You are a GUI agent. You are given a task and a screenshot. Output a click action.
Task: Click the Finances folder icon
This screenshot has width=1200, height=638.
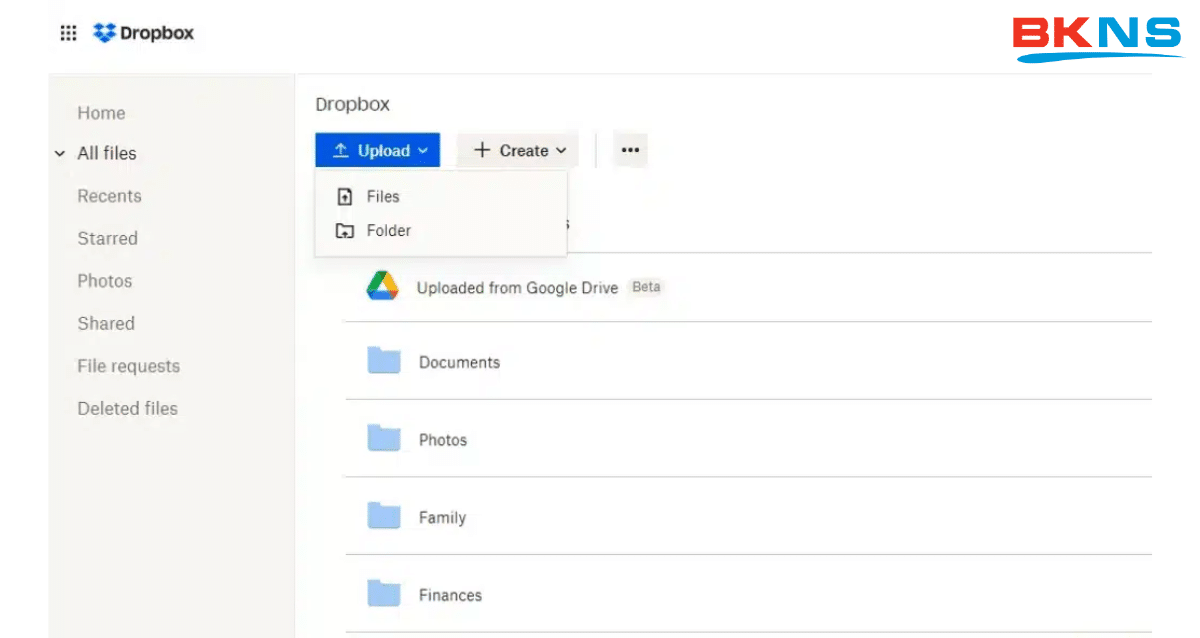coord(383,594)
